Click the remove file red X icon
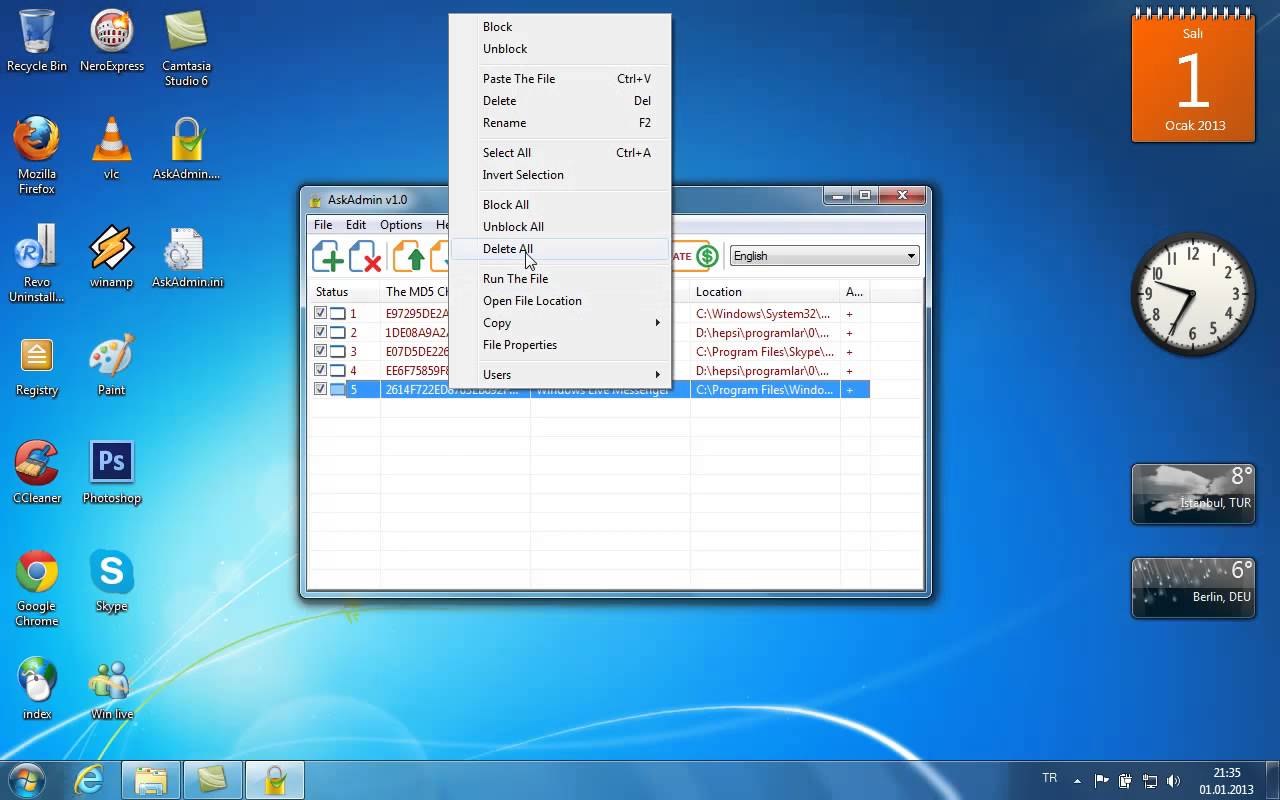 [x=366, y=256]
